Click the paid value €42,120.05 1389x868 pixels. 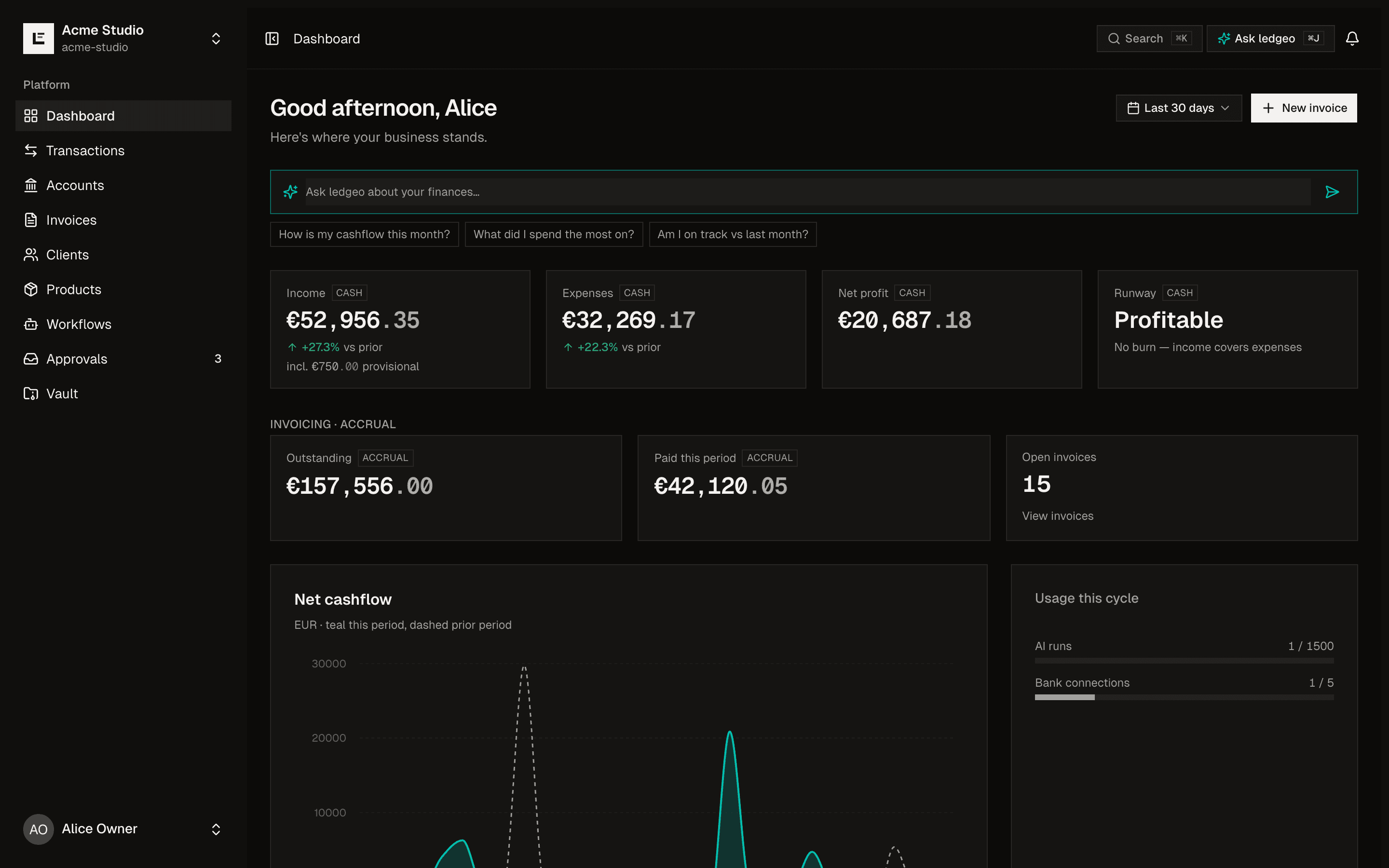pyautogui.click(x=721, y=486)
